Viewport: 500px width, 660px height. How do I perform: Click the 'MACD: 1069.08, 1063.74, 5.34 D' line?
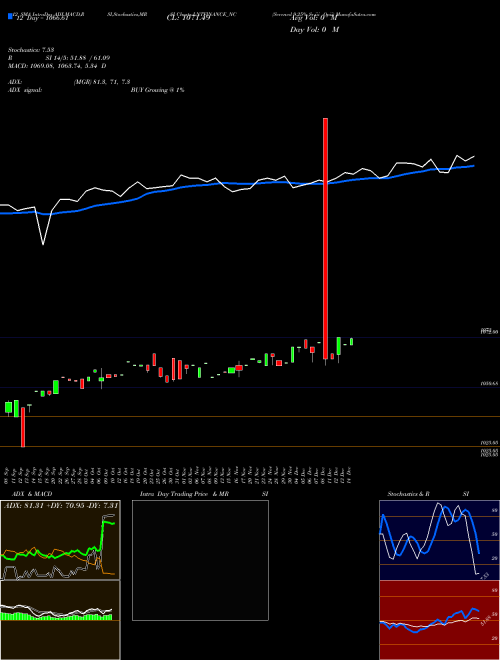point(57,66)
